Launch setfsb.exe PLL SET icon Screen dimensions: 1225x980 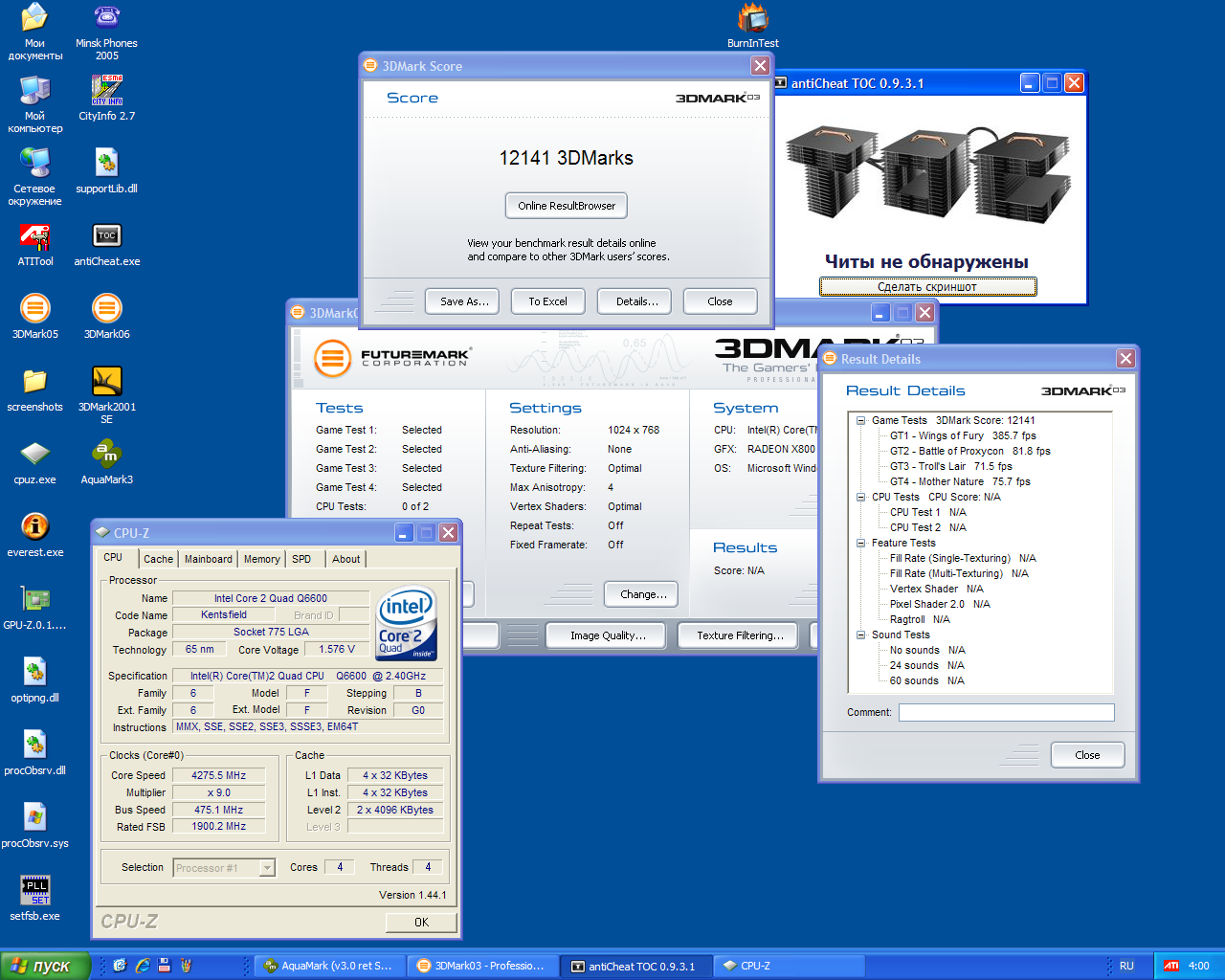pyautogui.click(x=35, y=898)
